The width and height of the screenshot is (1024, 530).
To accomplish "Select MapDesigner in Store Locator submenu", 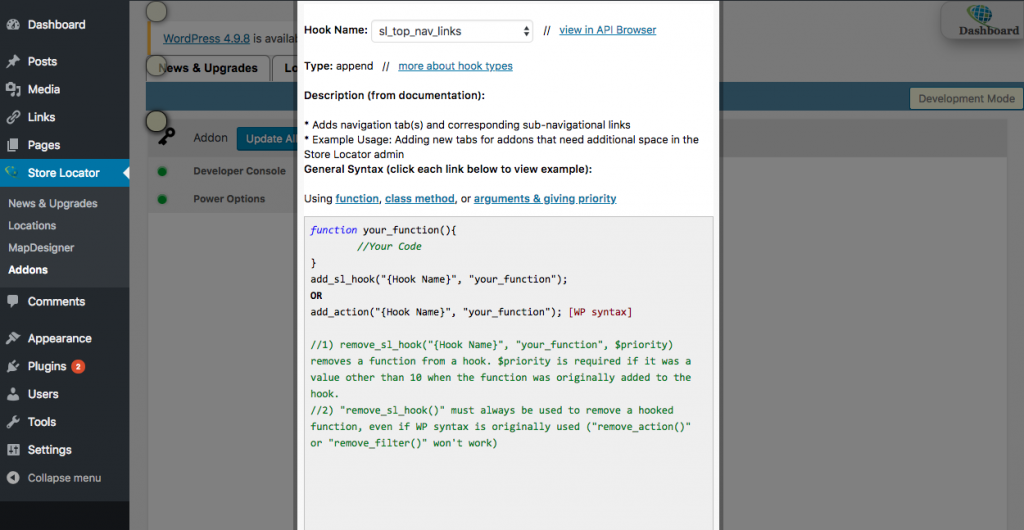I will point(41,248).
